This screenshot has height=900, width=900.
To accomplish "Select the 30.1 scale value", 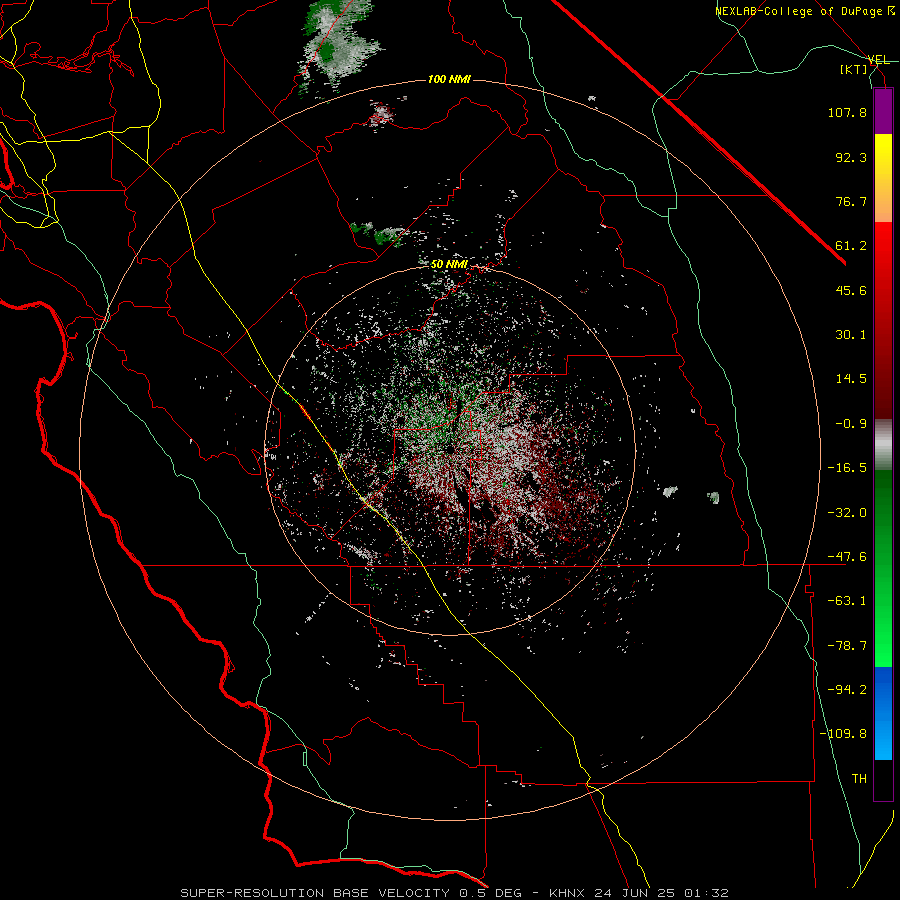I will click(851, 335).
